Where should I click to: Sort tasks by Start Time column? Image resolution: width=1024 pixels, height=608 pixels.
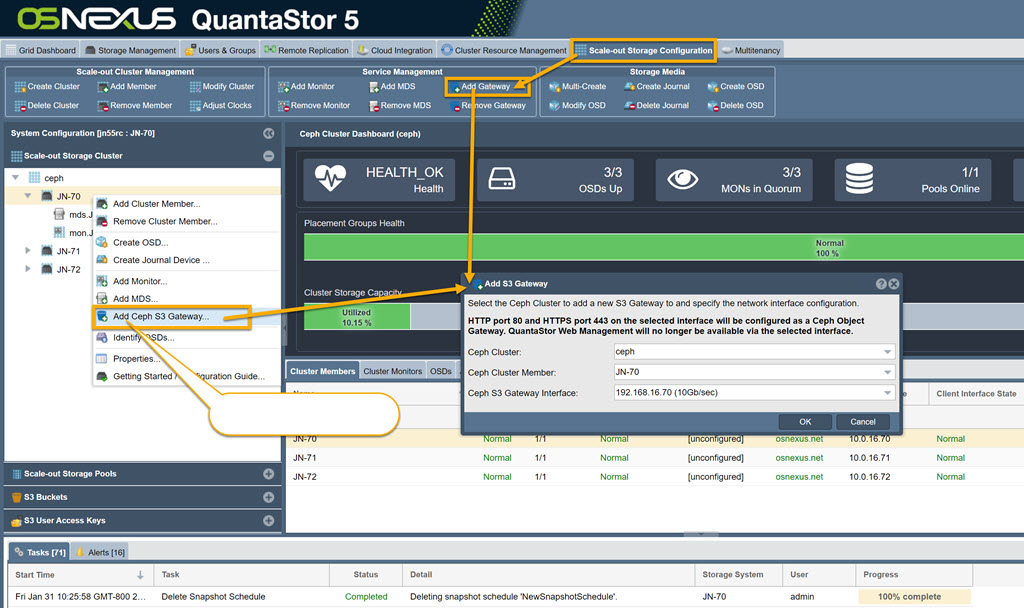81,575
